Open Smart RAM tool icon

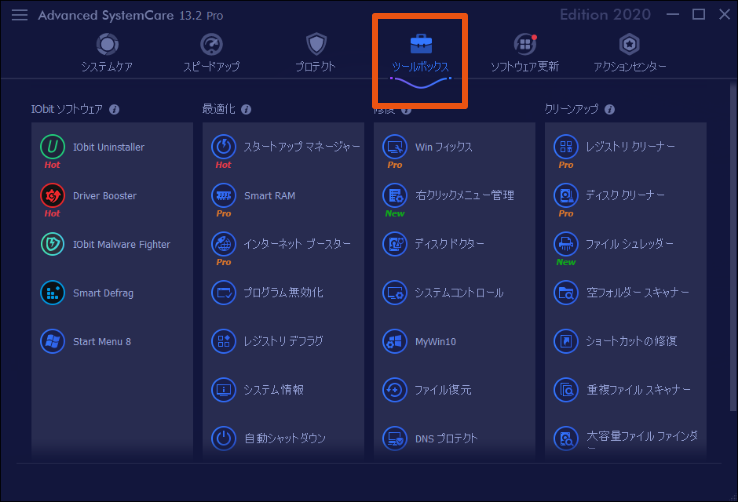pyautogui.click(x=224, y=195)
